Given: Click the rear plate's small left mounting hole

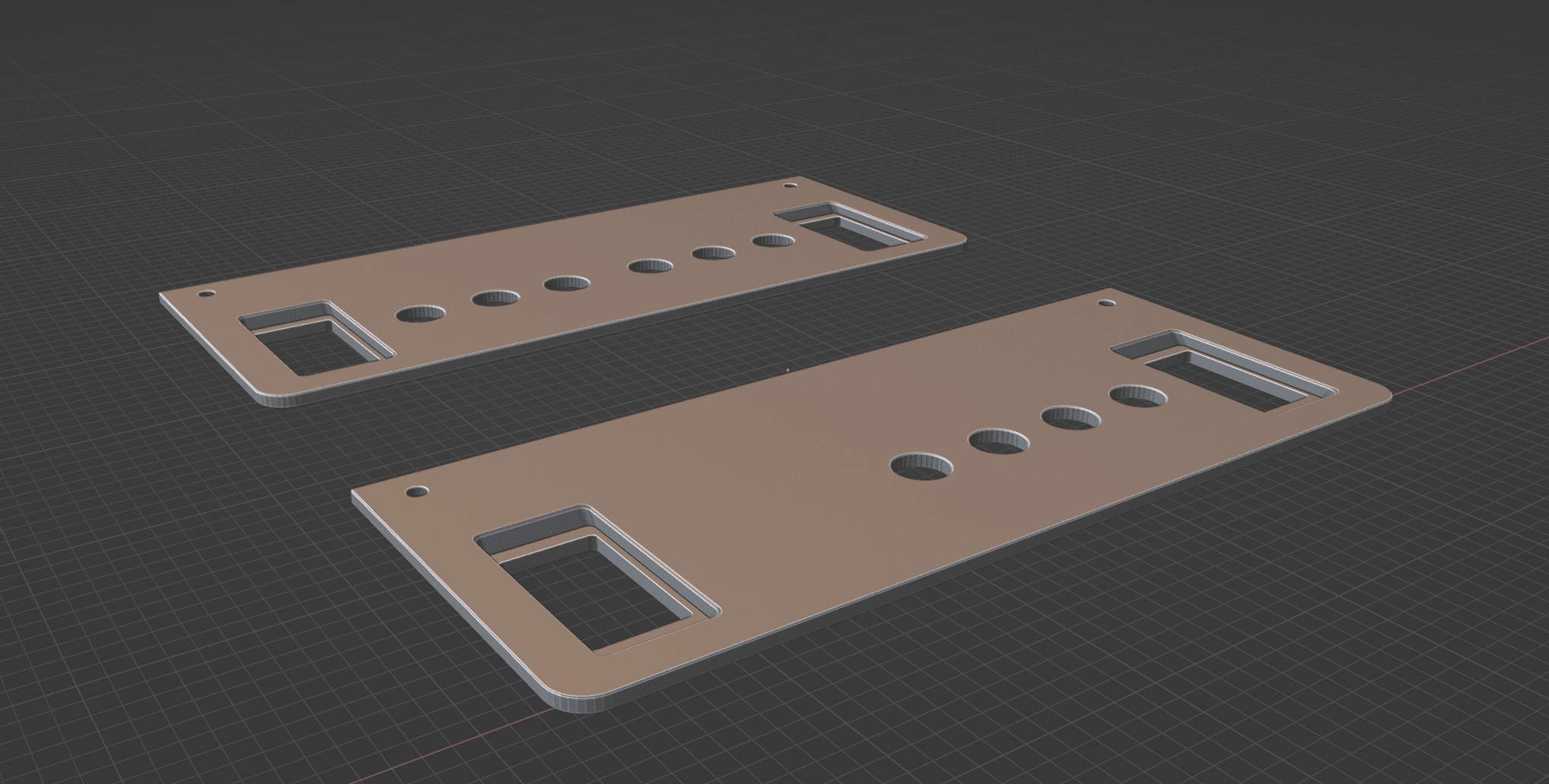Looking at the screenshot, I should coord(205,293).
